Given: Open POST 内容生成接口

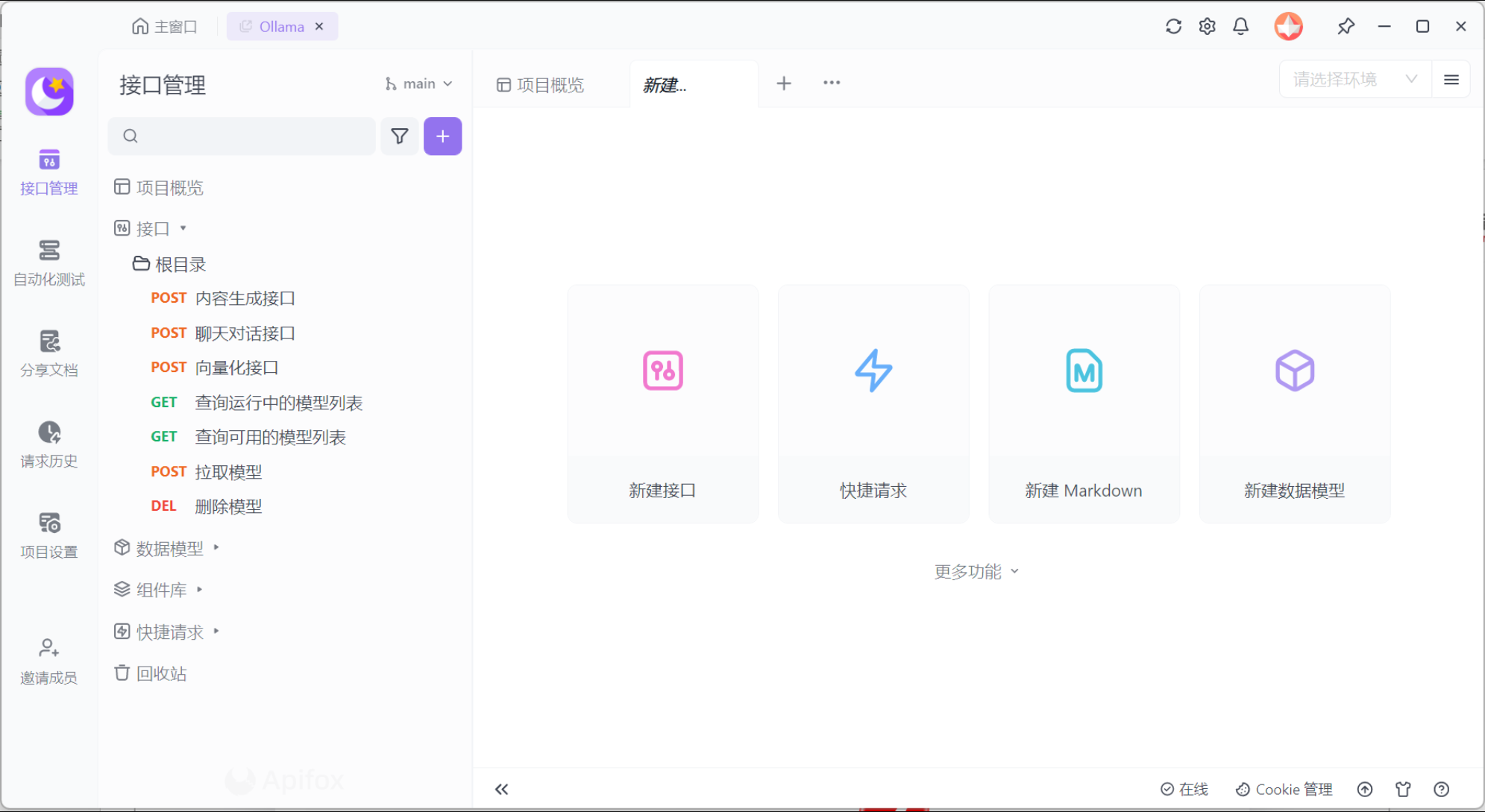Looking at the screenshot, I should (x=223, y=298).
